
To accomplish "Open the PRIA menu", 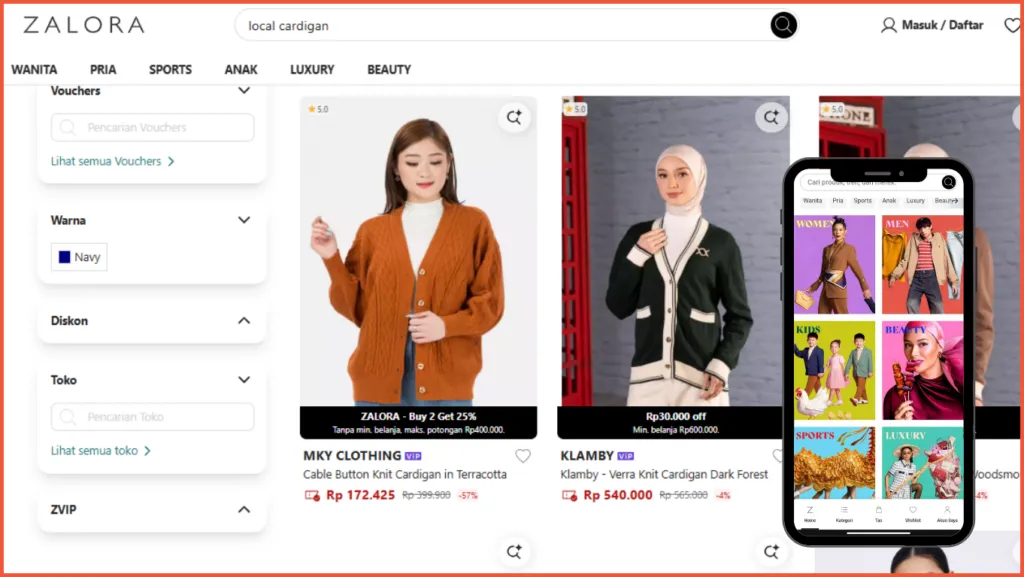I will coord(103,69).
